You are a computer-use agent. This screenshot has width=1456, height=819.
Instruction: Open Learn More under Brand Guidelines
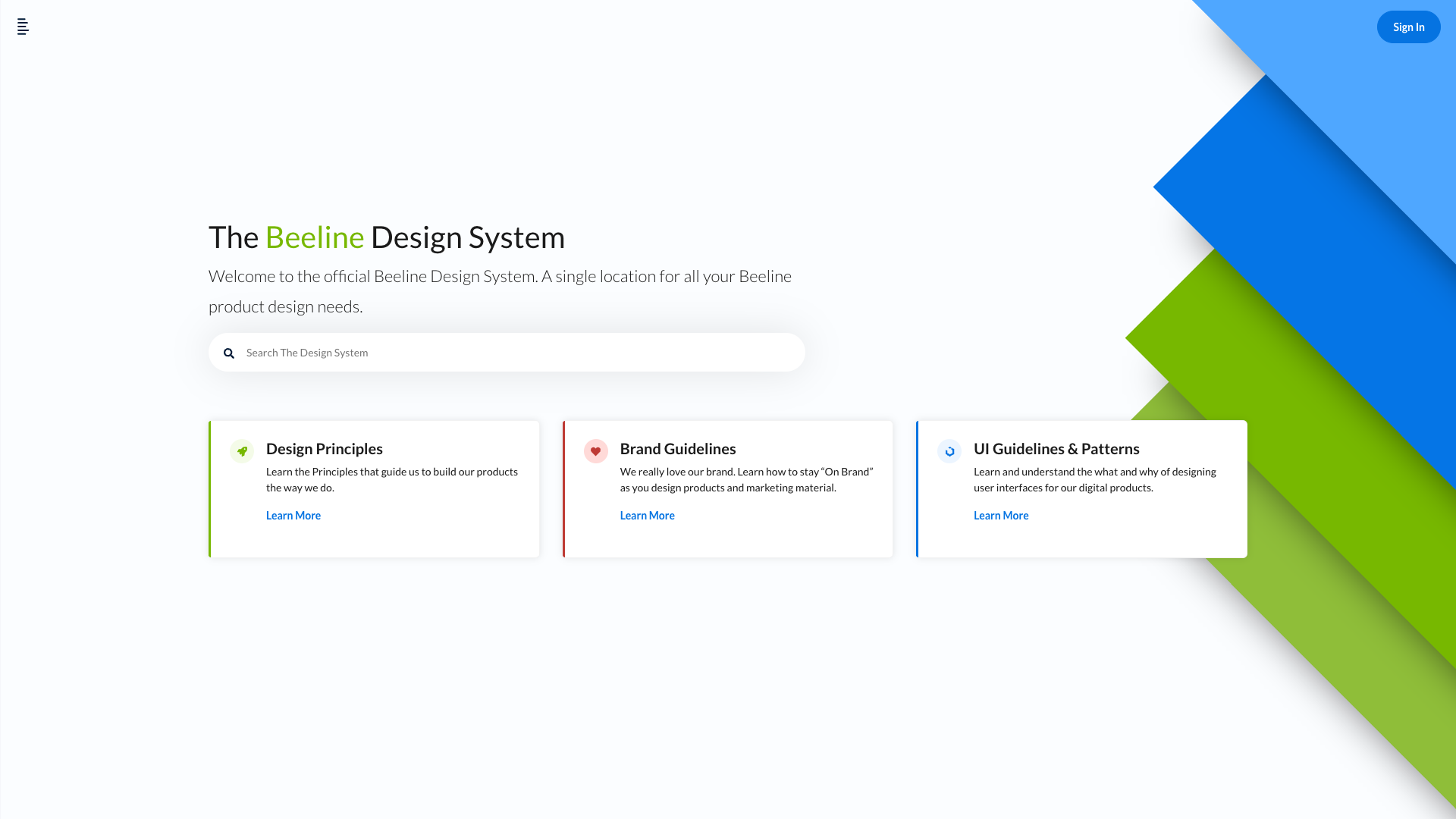click(647, 516)
